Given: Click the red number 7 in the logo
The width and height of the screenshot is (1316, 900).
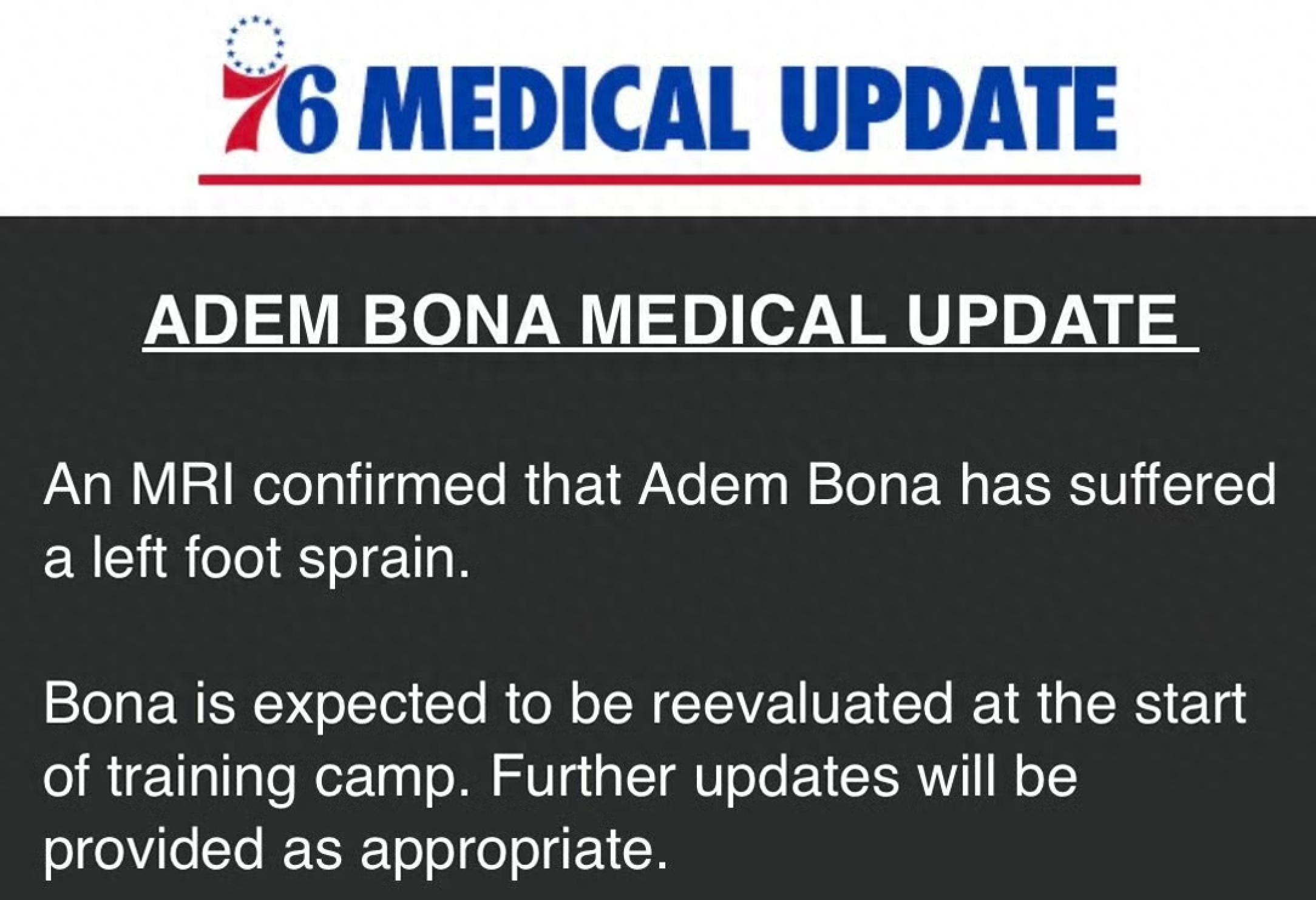Looking at the screenshot, I should point(249,109).
